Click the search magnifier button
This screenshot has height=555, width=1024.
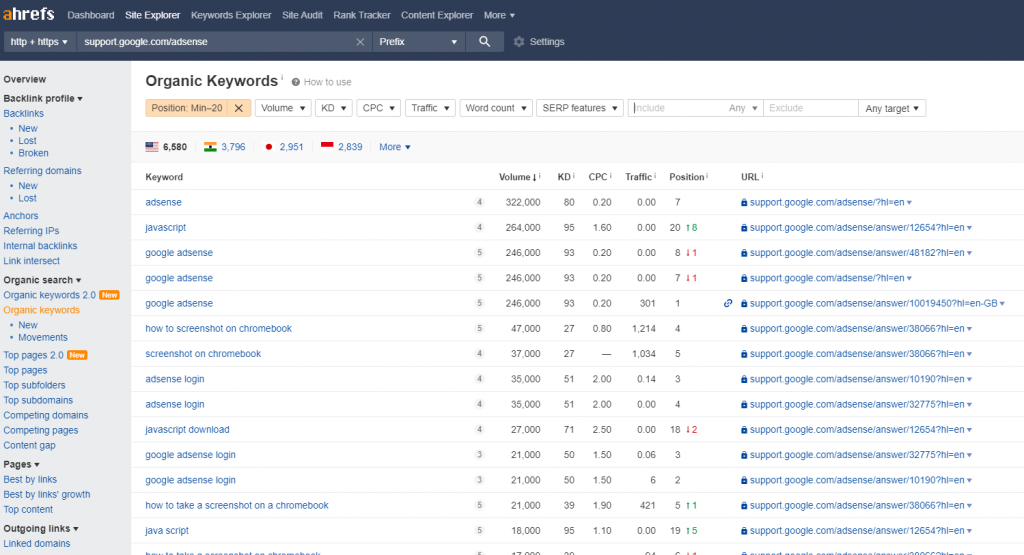pos(485,41)
